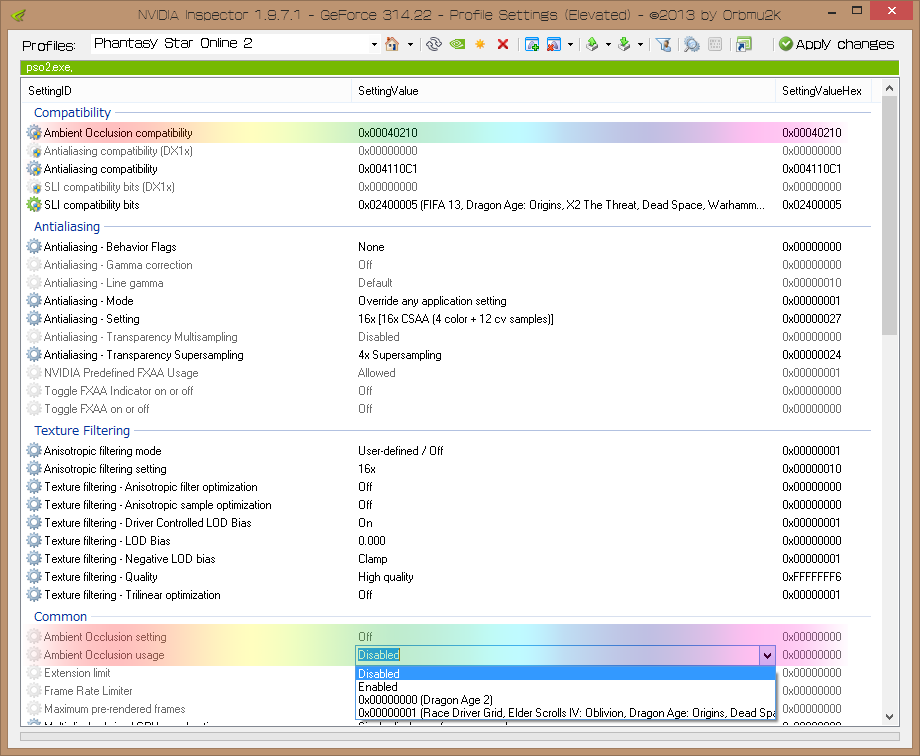Click the gear icon beside Anisotropic filtering mode
920x756 pixels.
[34, 451]
